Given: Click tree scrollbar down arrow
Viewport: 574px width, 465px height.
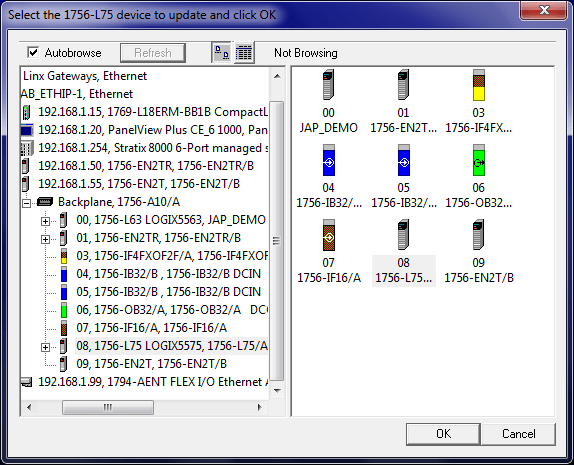Looking at the screenshot, I should coord(277,391).
